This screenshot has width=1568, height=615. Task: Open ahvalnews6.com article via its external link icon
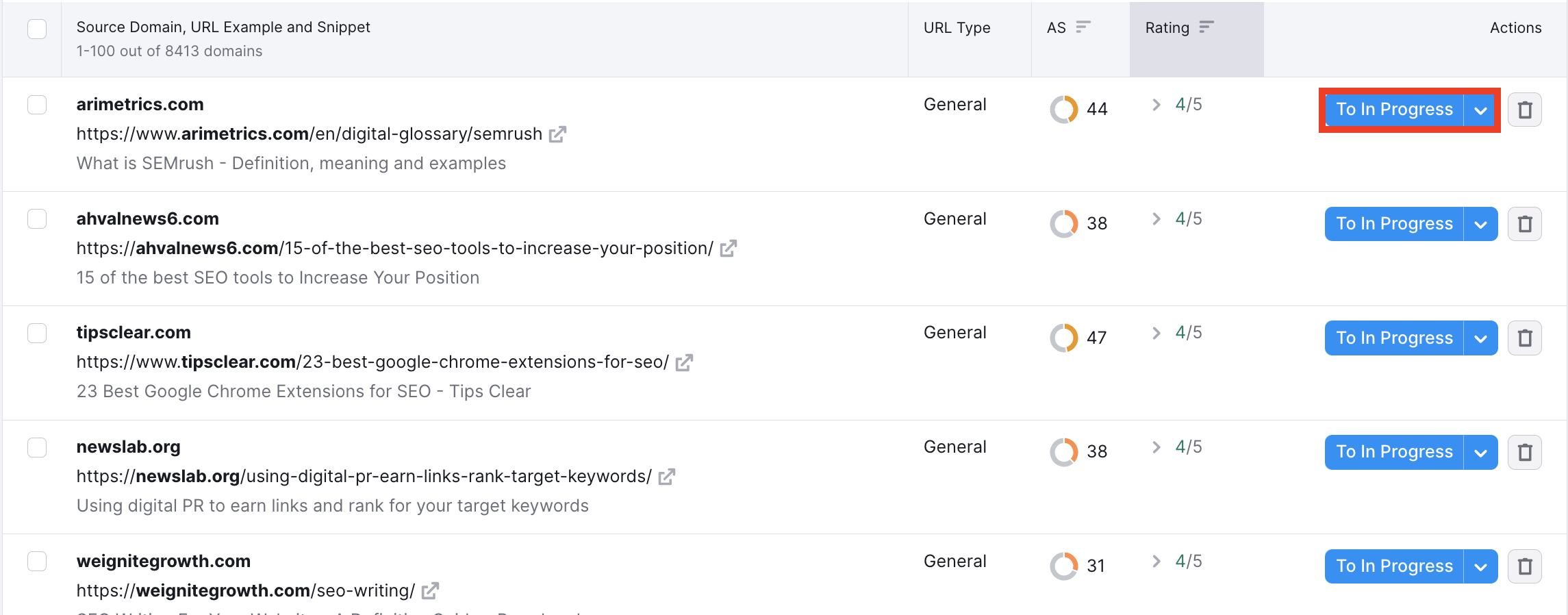pyautogui.click(x=729, y=249)
